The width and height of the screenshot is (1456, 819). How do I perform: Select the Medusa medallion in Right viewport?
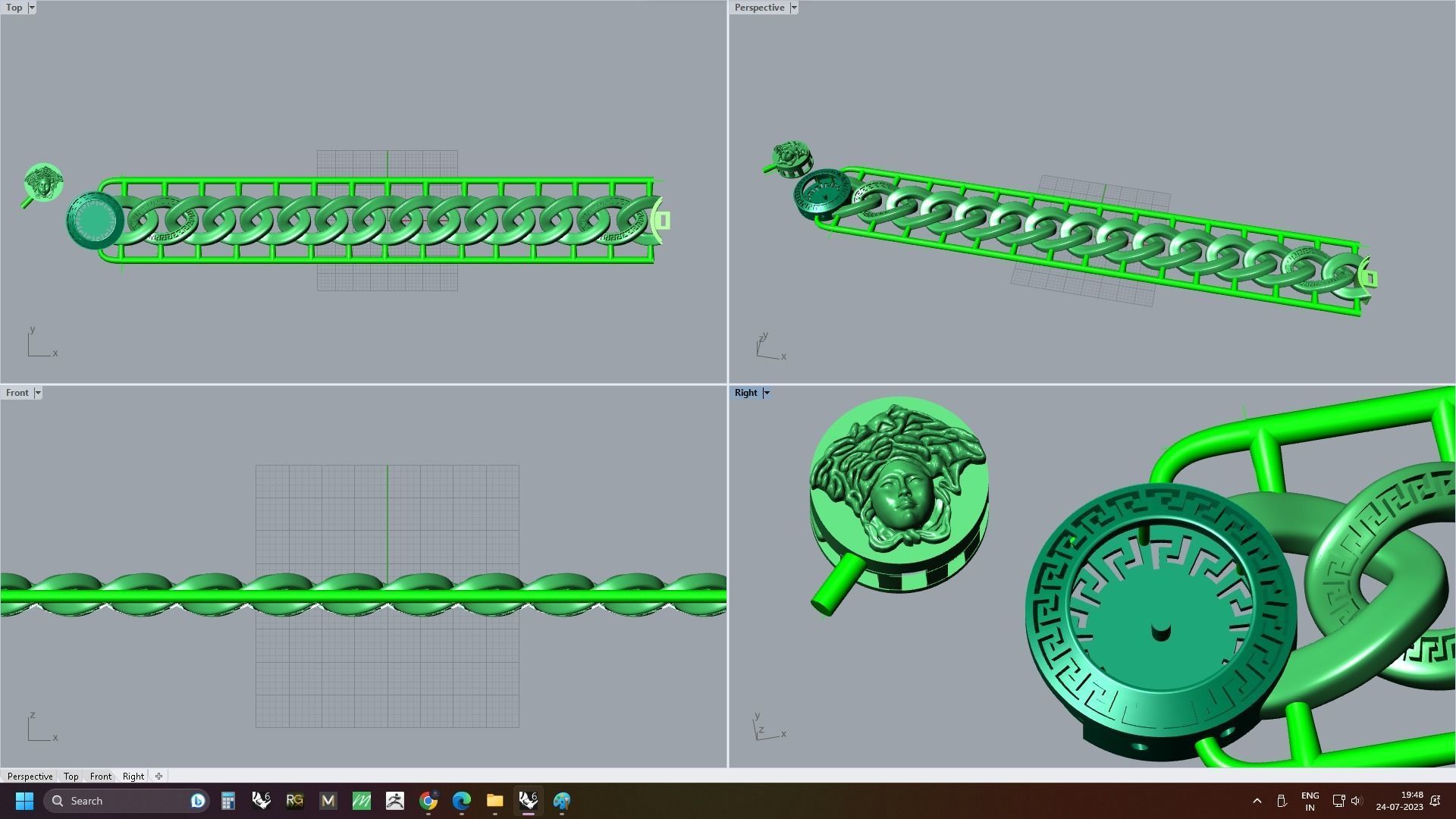[899, 497]
